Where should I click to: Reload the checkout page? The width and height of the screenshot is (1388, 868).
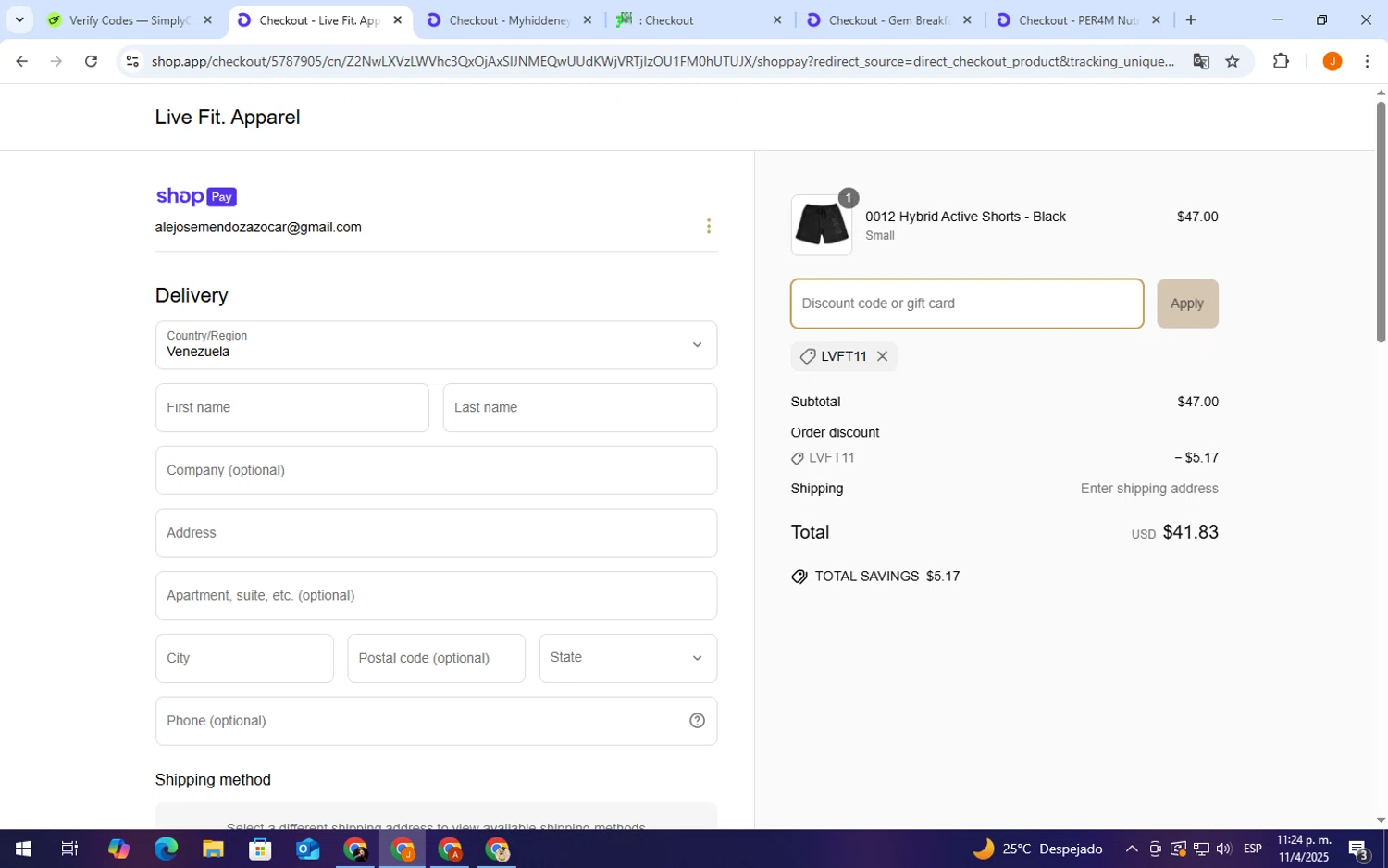point(91,61)
